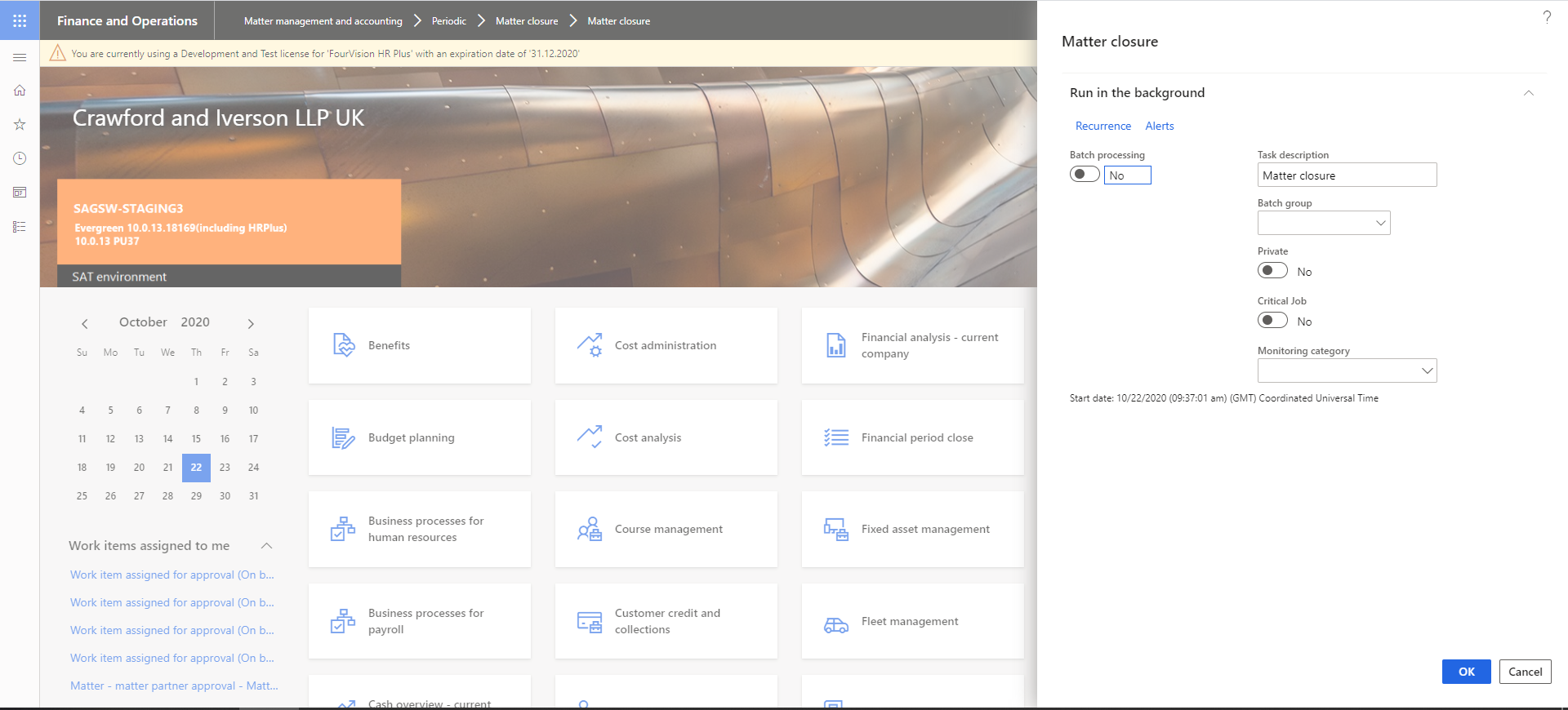The image size is (1568, 710).
Task: Click the Finance and Operations title
Action: click(127, 21)
